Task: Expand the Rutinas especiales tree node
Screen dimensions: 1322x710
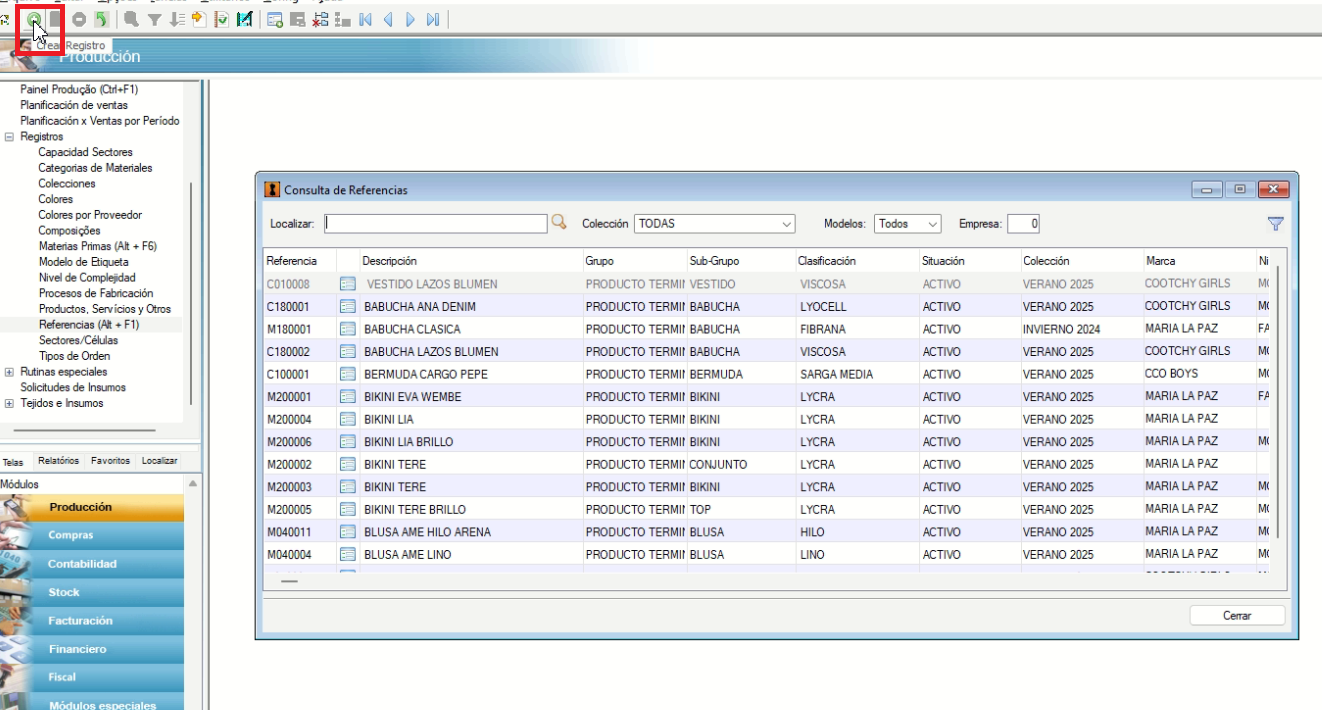Action: coord(10,372)
